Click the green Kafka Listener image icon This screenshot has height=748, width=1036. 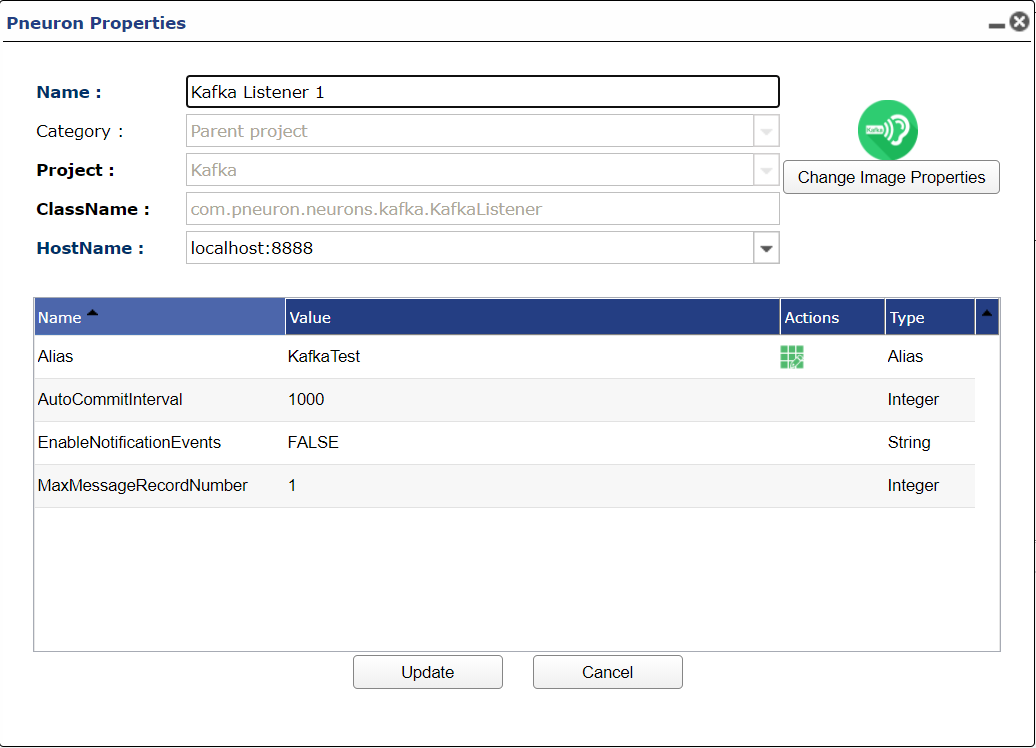click(x=887, y=130)
